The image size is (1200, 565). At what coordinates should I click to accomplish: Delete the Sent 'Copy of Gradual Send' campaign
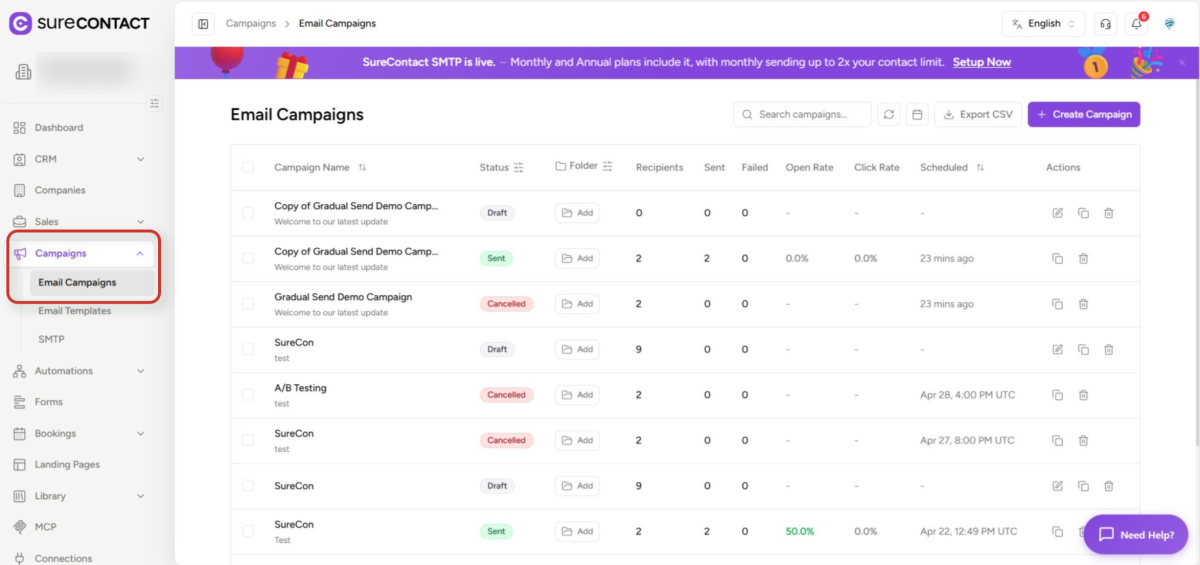(1083, 259)
